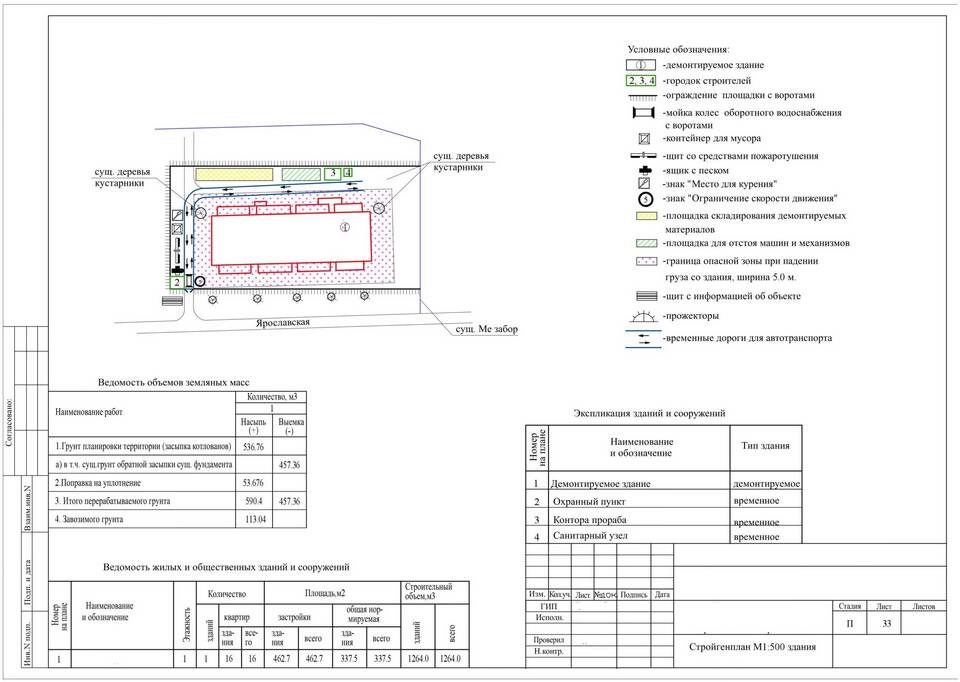This screenshot has width=960, height=682.
Task: Click the smoking area sign box in legend
Action: click(x=645, y=184)
